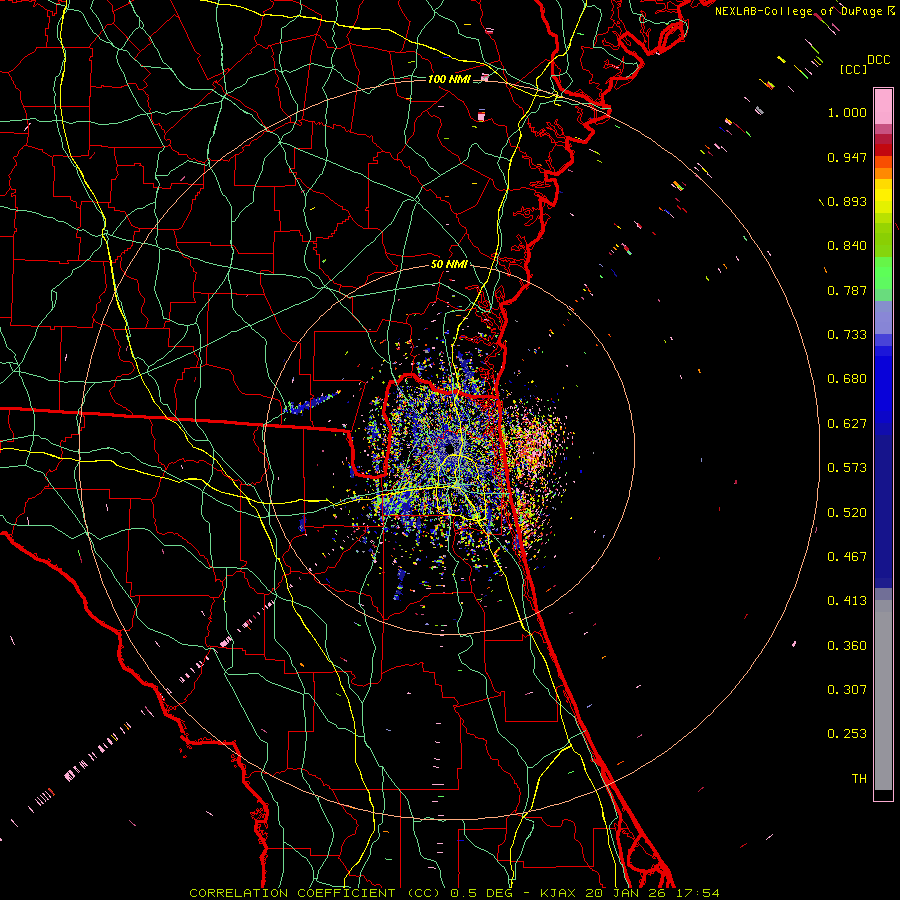Click the CORRELATION COEFFICIENT caption text
900x900 pixels.
point(292,893)
